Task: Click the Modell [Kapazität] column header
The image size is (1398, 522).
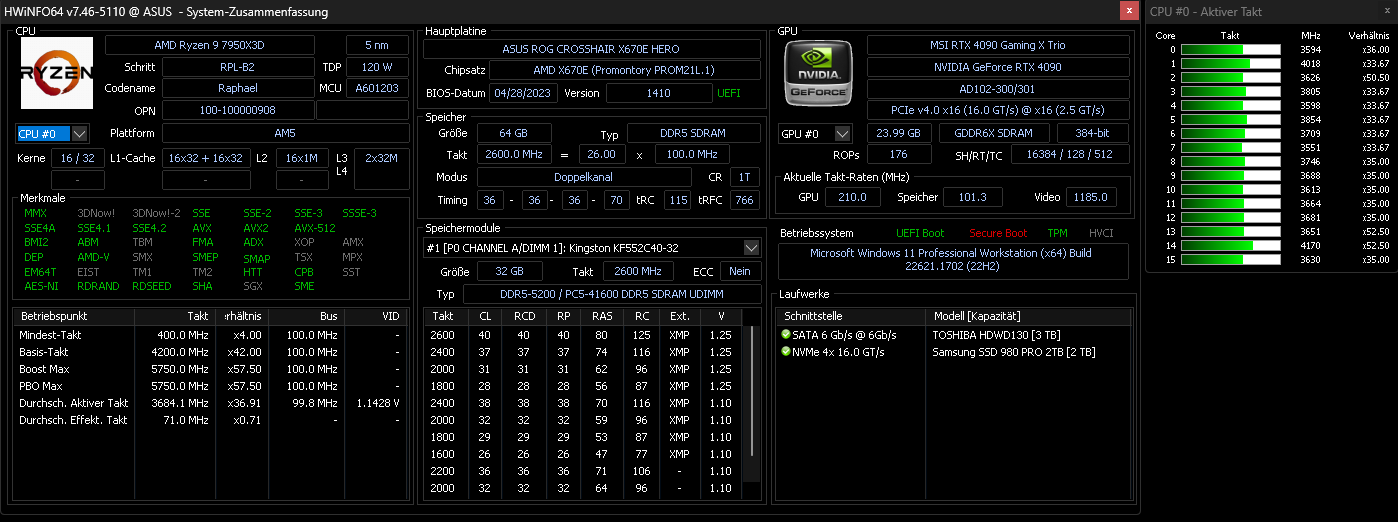Action: (1028, 316)
